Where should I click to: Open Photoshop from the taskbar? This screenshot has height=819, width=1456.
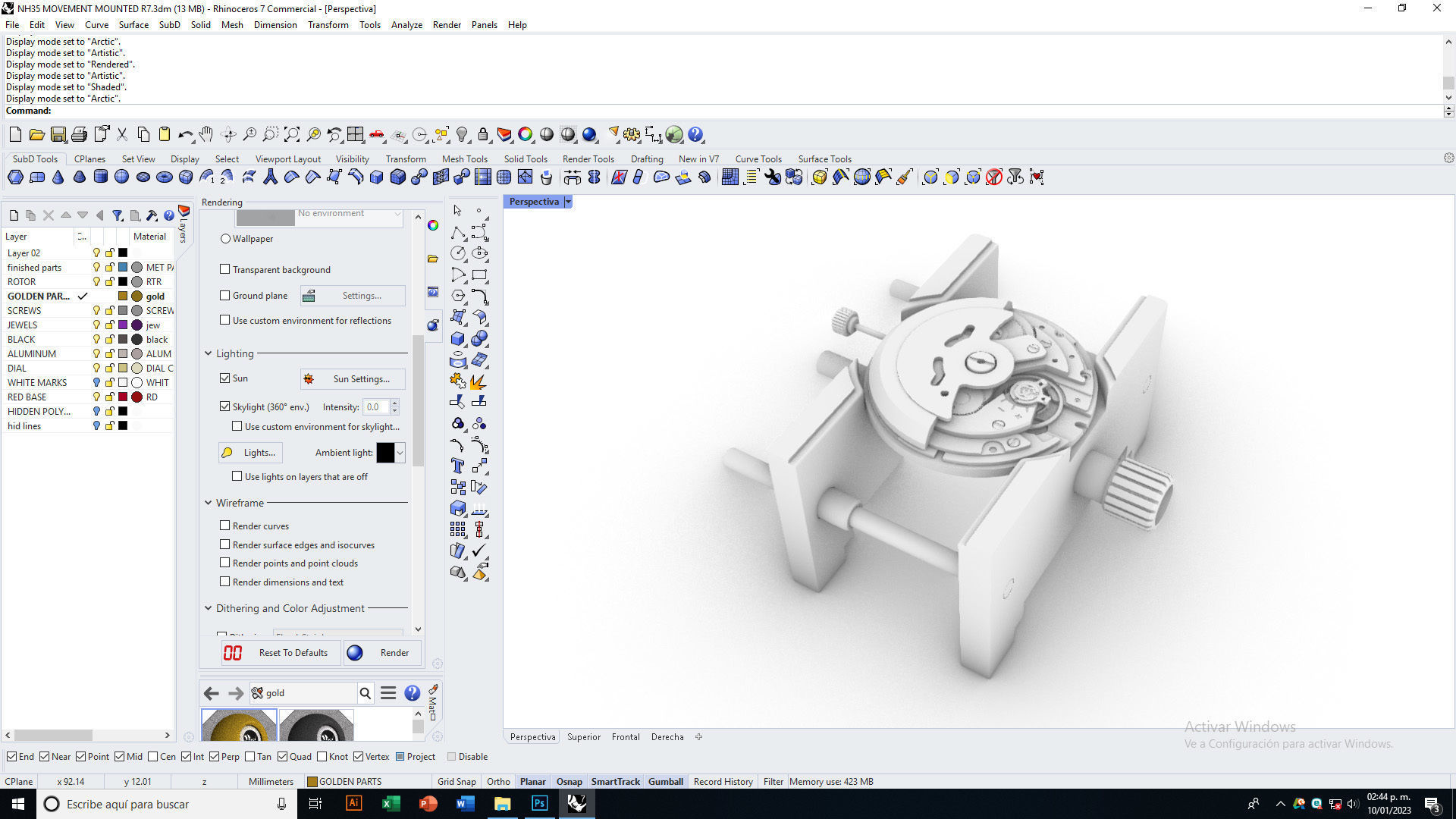539,804
